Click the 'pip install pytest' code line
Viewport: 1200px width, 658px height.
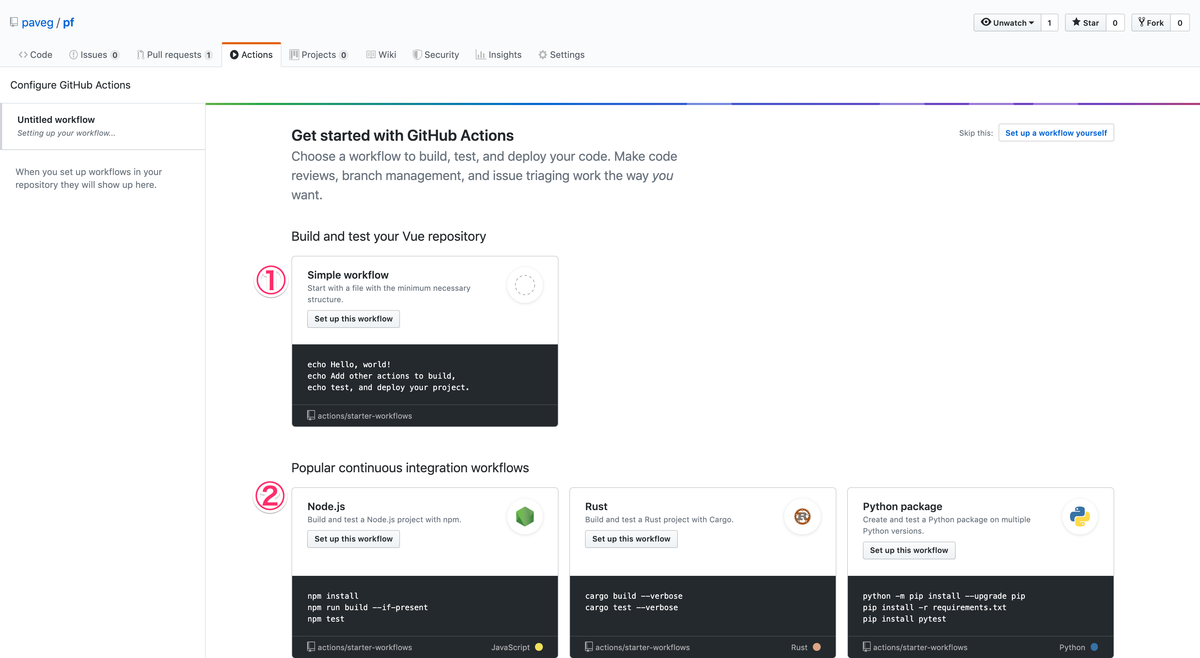(x=904, y=619)
